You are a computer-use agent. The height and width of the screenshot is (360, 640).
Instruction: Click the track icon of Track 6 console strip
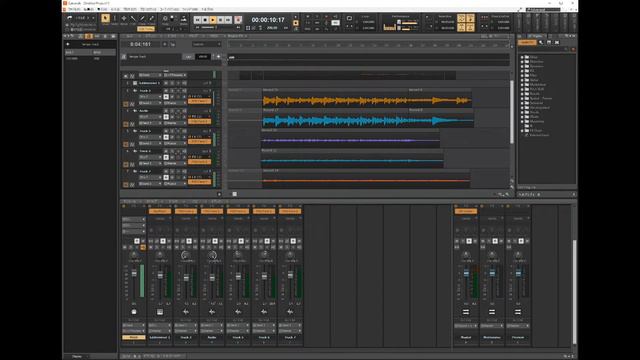pyautogui.click(x=264, y=312)
